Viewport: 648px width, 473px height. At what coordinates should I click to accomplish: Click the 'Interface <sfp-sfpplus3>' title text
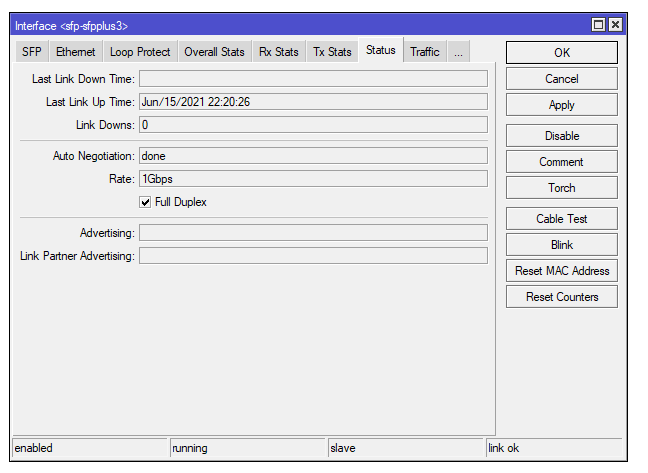coord(71,26)
